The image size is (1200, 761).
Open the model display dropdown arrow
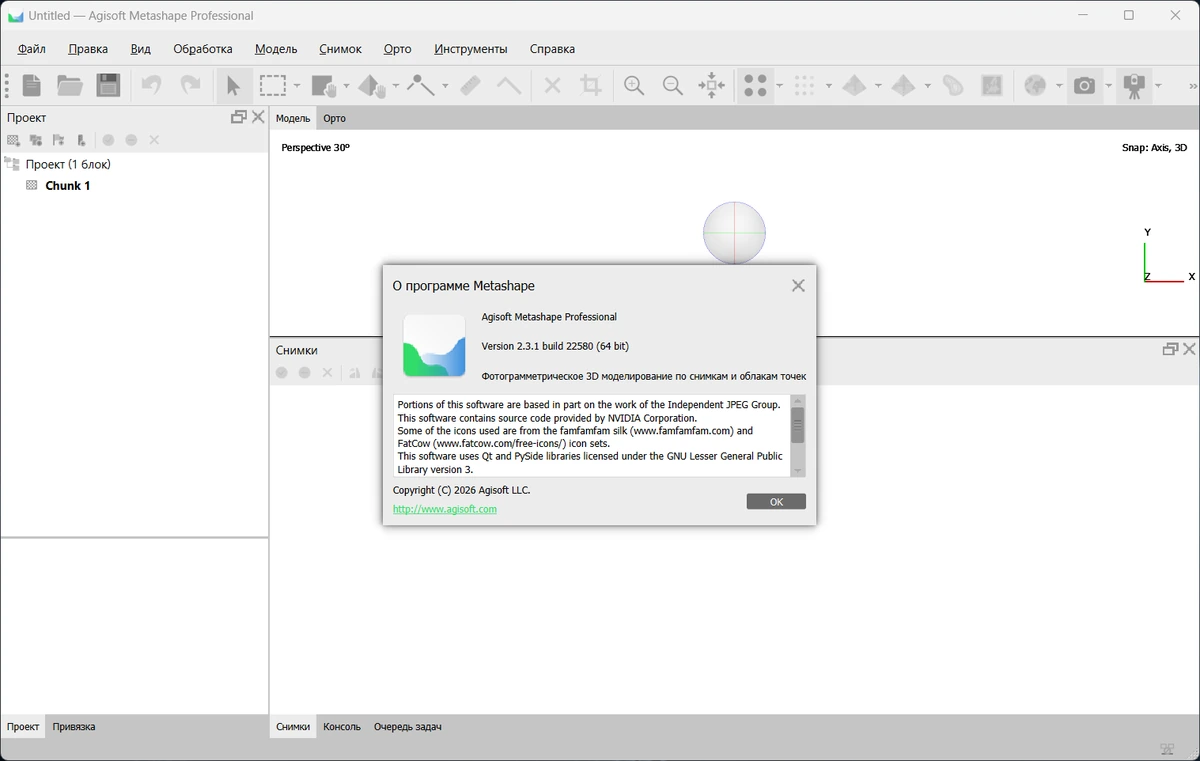click(x=878, y=86)
